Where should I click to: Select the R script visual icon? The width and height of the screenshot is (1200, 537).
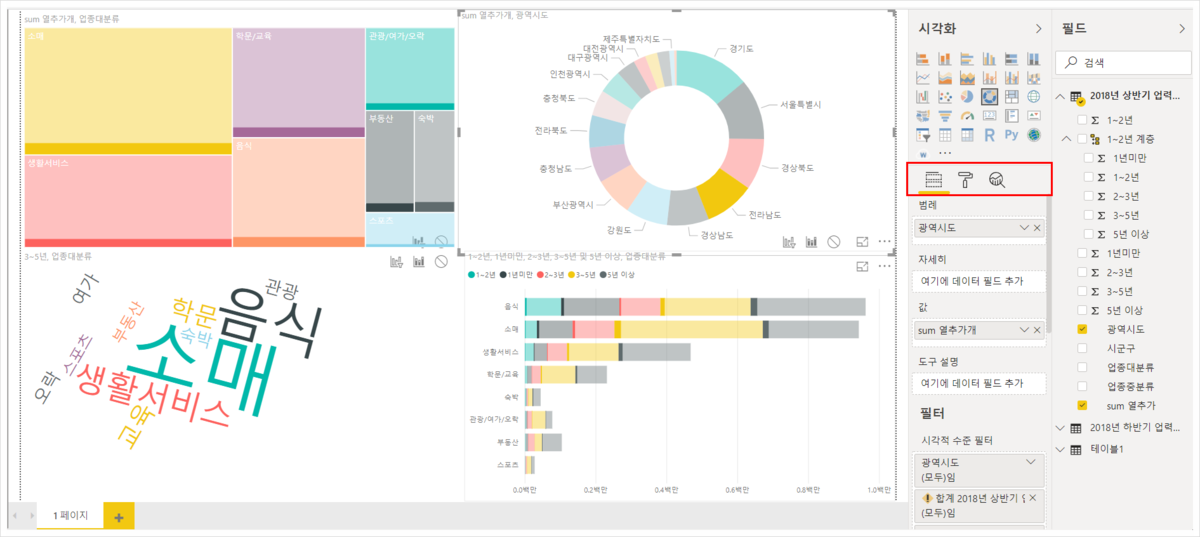tap(989, 134)
